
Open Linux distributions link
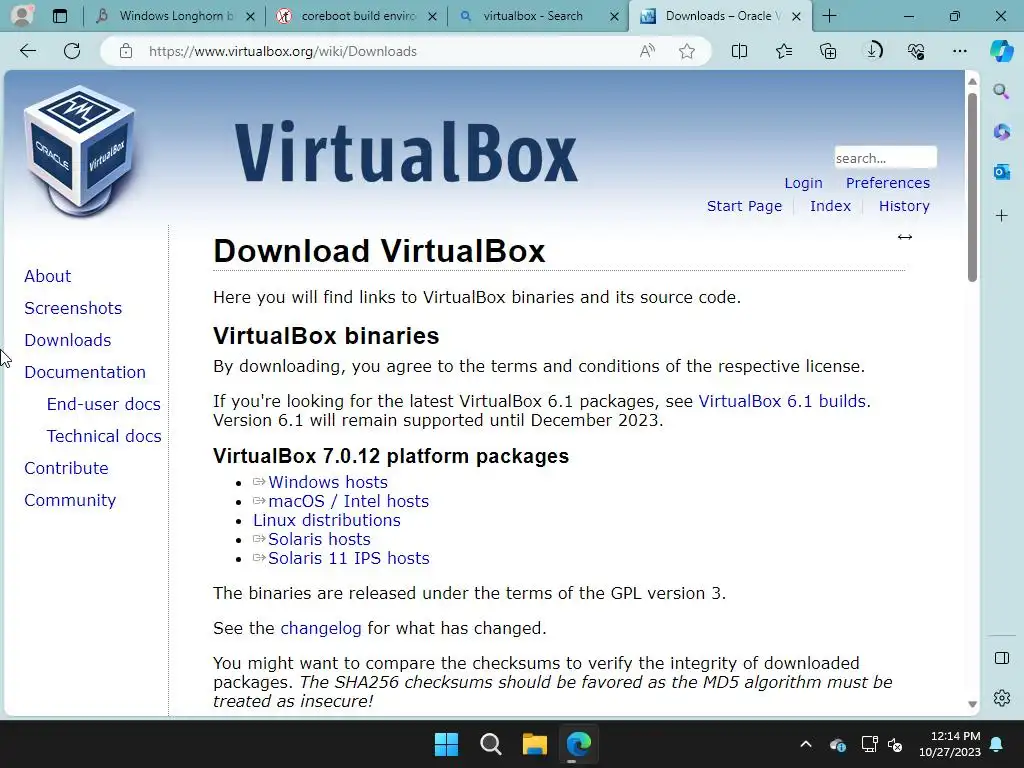pos(327,520)
